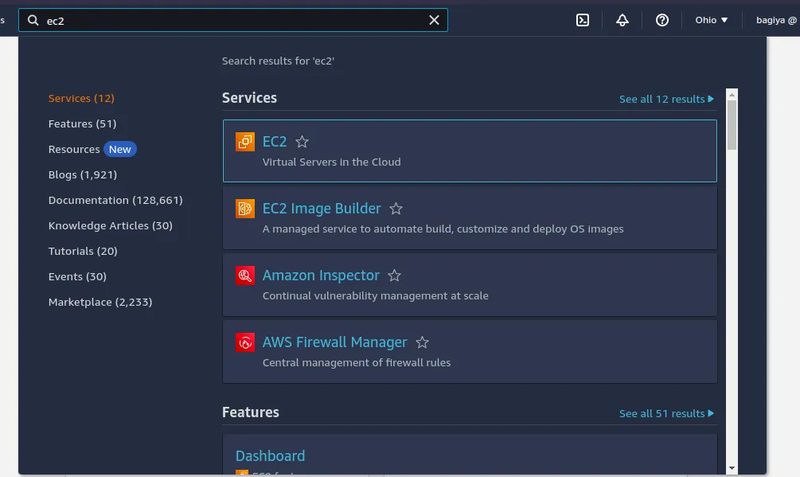This screenshot has width=800, height=477.
Task: Click the AWS Firewall Manager icon
Action: point(245,343)
